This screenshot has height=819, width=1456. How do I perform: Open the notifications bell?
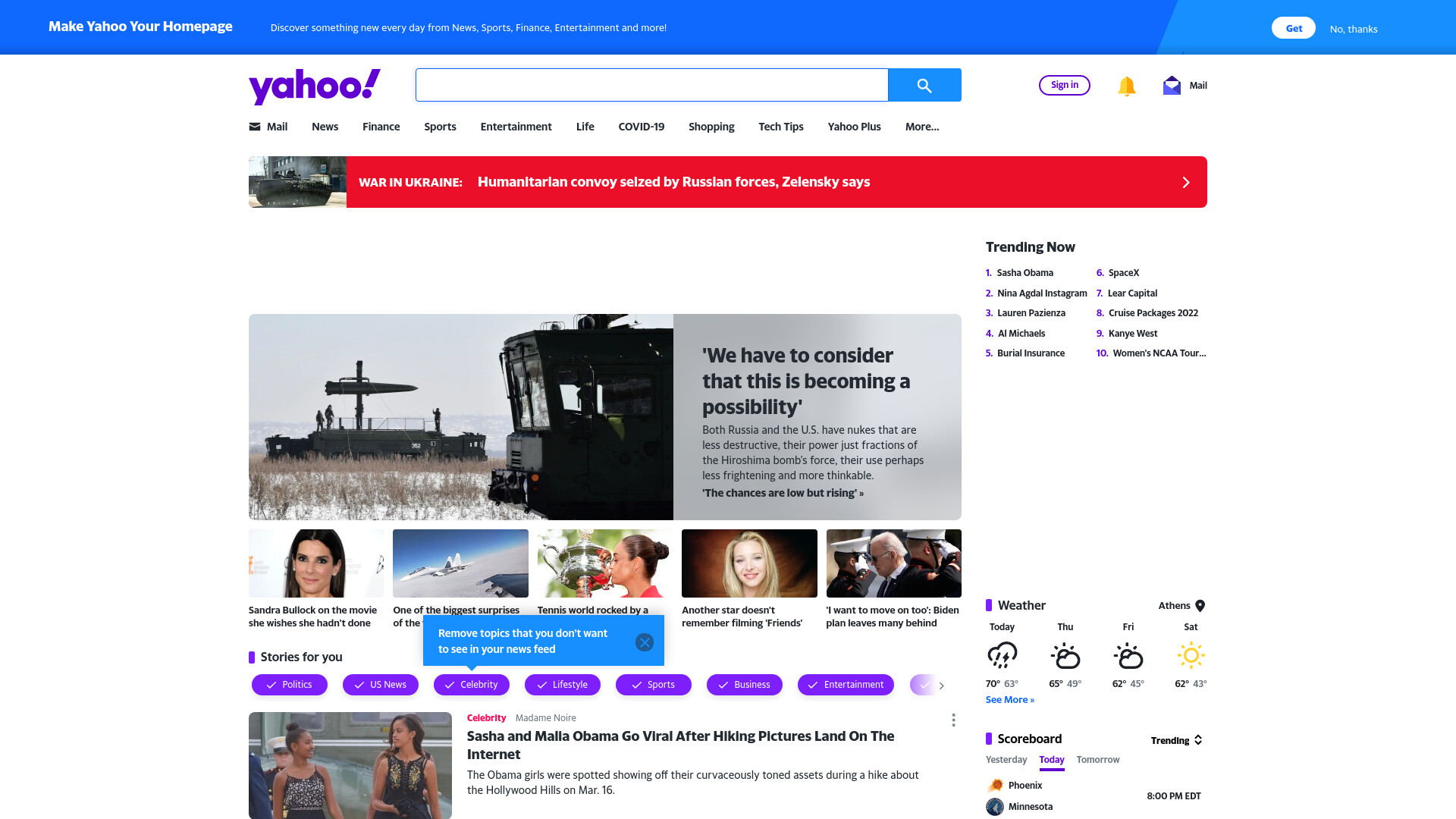[1127, 86]
